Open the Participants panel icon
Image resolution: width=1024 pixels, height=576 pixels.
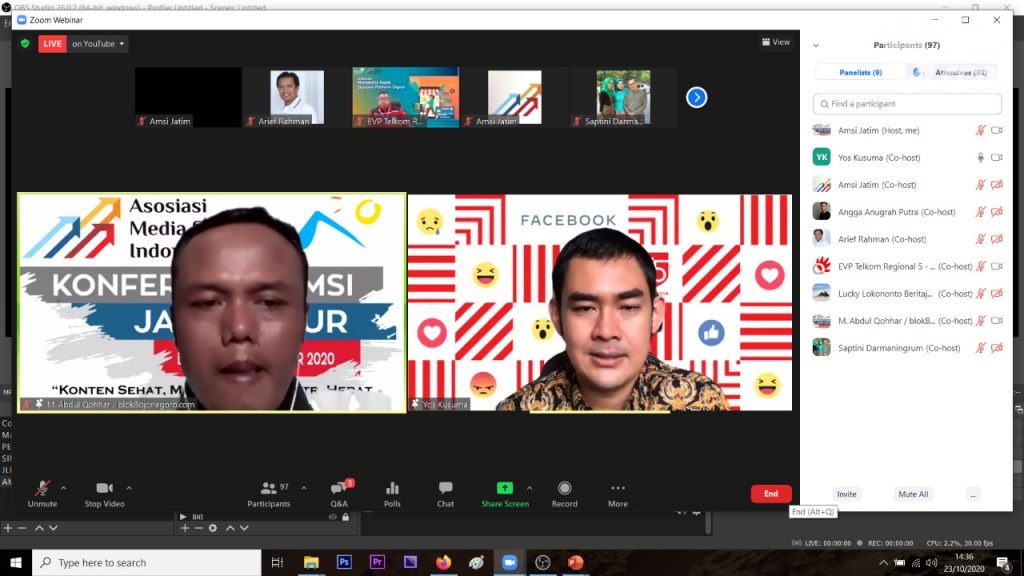tap(268, 488)
